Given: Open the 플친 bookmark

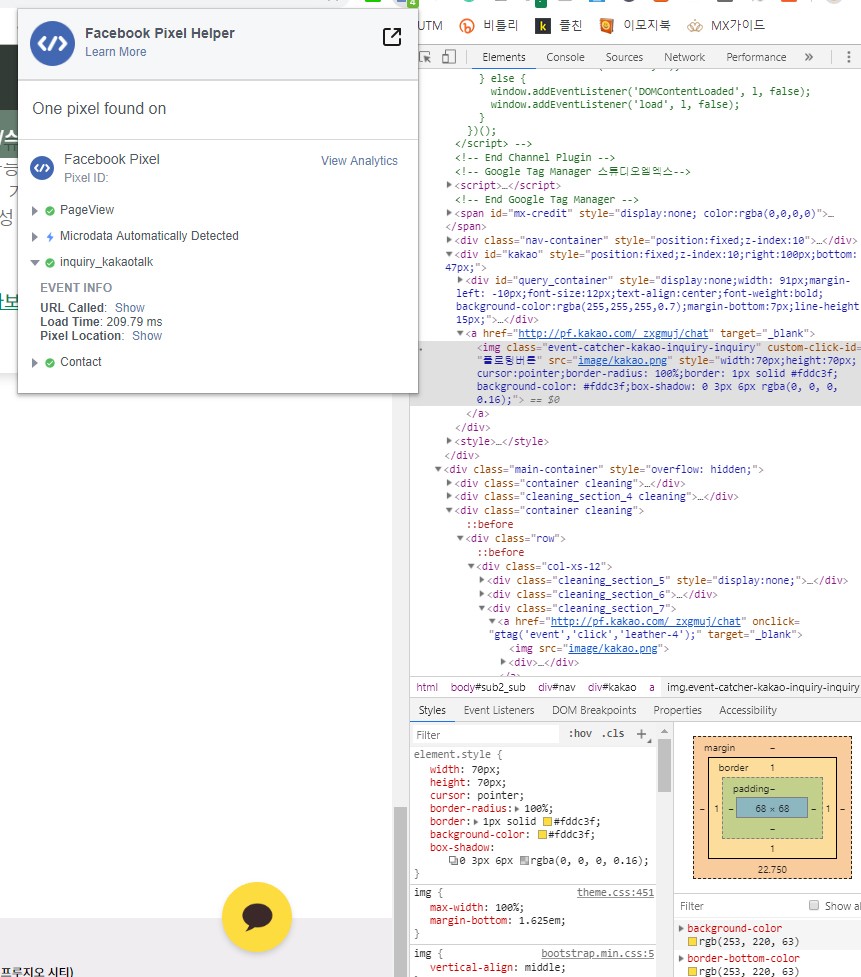Looking at the screenshot, I should click(x=559, y=26).
